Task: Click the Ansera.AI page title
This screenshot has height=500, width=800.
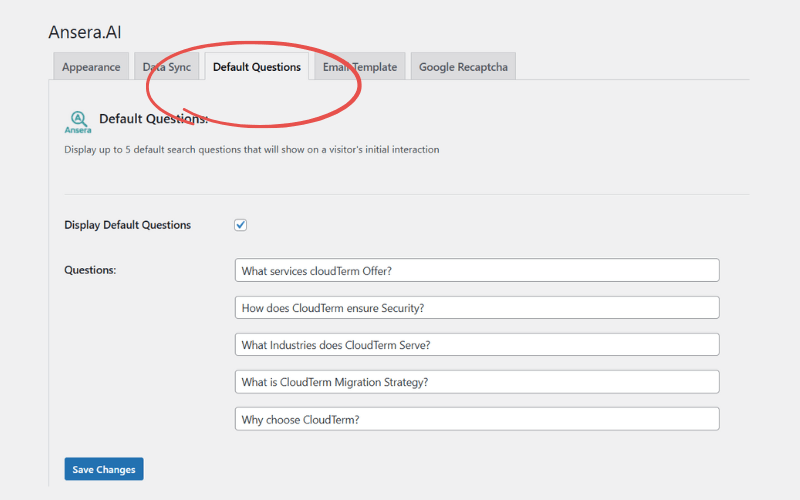Action: (x=85, y=32)
